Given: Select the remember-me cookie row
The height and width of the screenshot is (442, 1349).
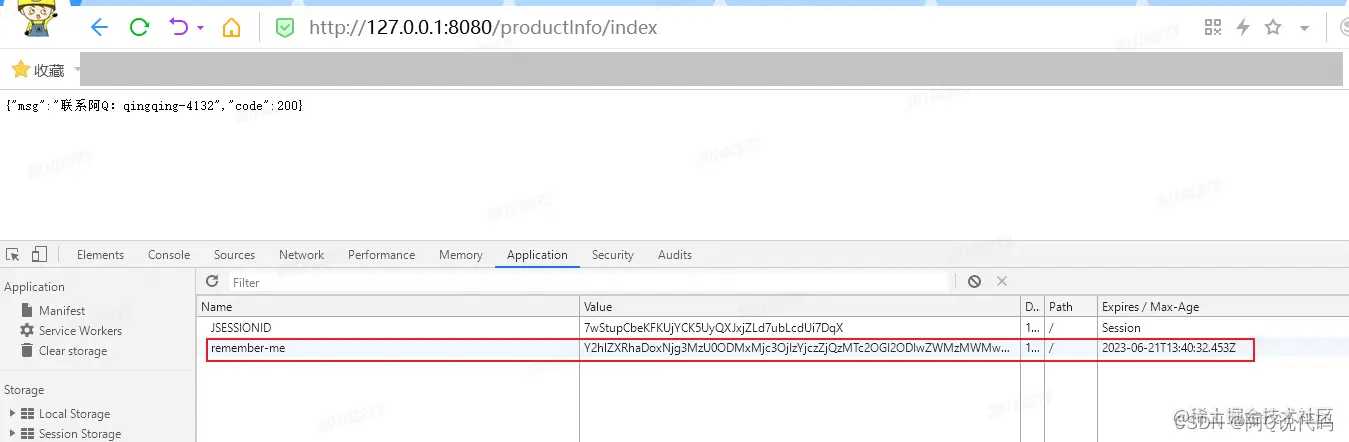Looking at the screenshot, I should pos(772,348).
